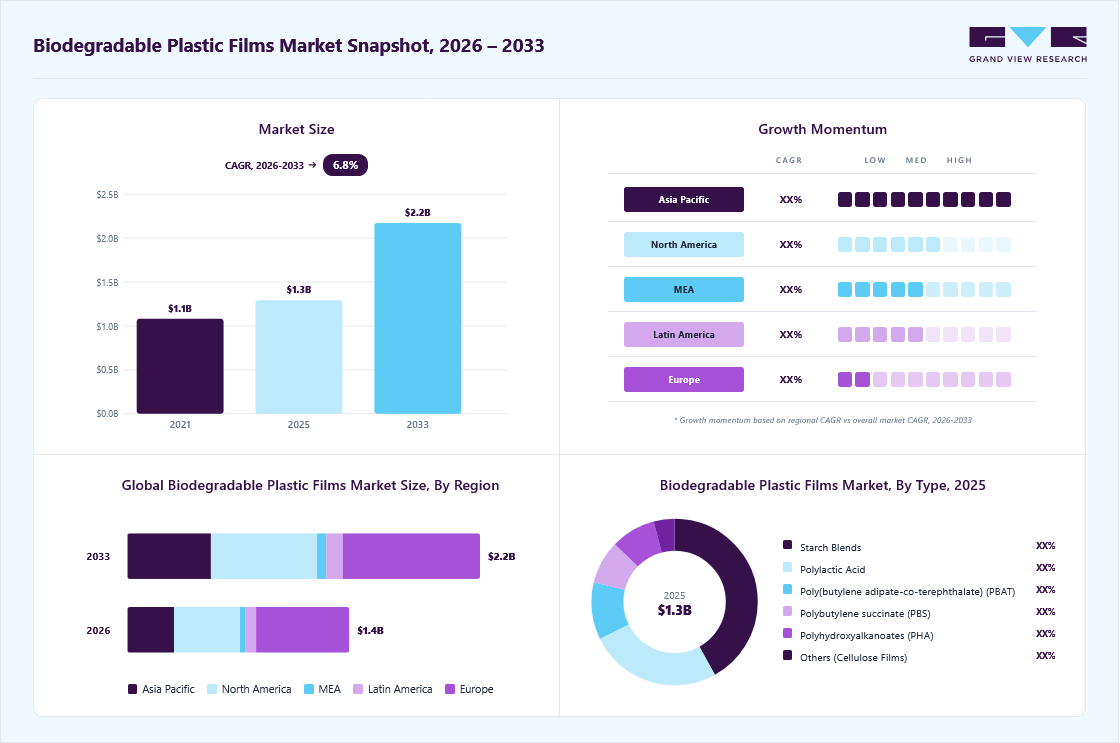The image size is (1120, 743).
Task: Click the Polylactic Acid color swatch
Action: [787, 567]
